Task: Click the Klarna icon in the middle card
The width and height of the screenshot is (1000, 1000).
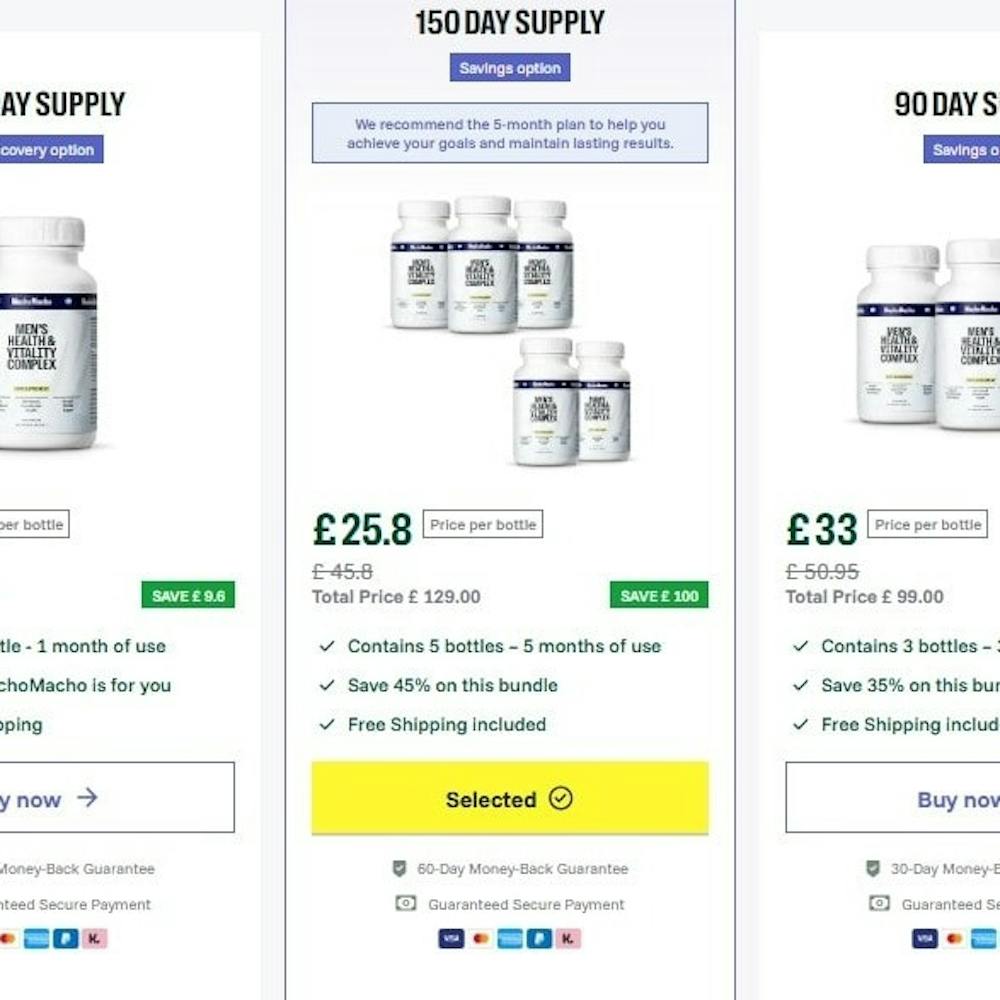Action: [568, 939]
